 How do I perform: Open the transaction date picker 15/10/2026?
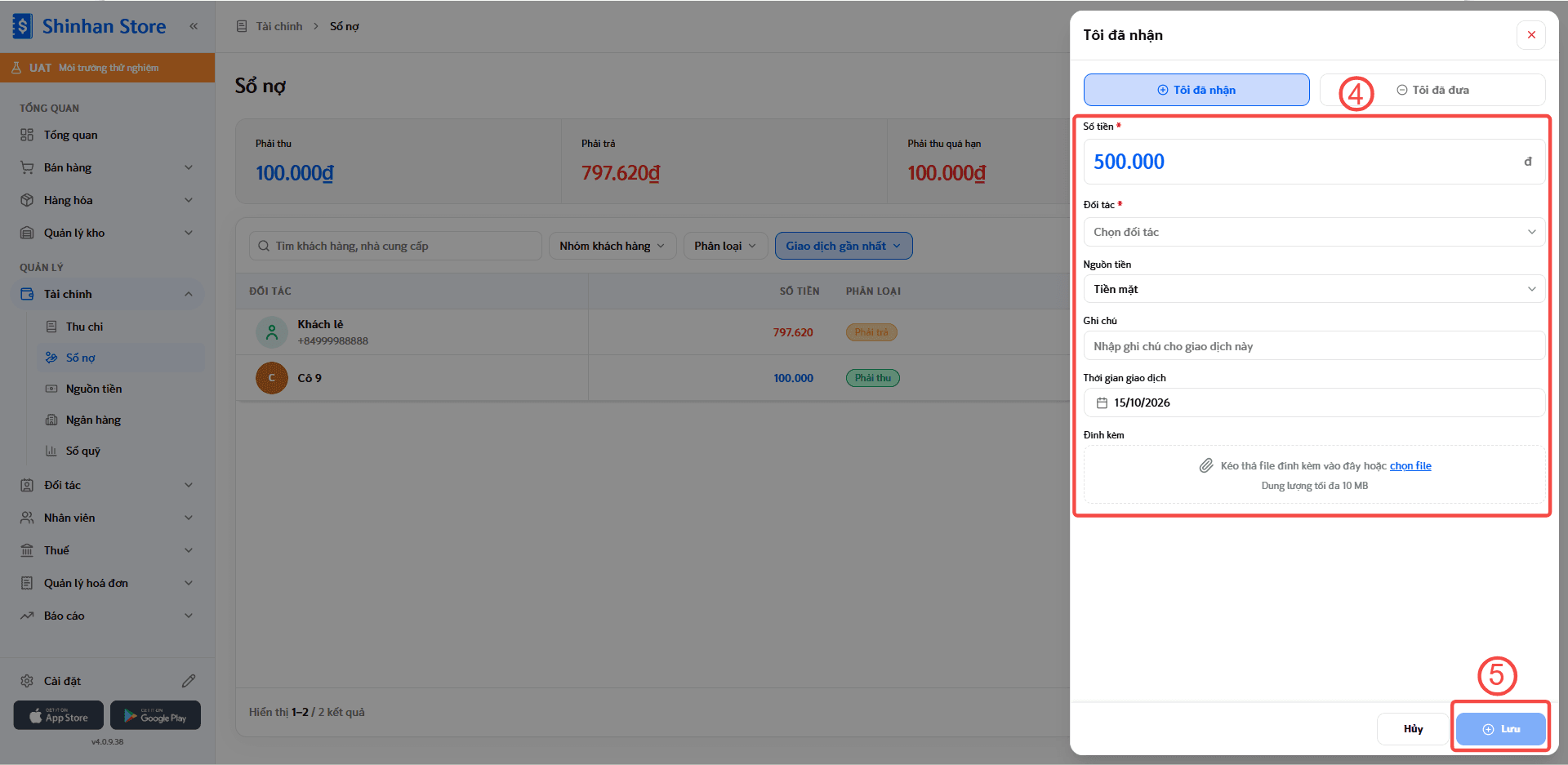point(1314,403)
